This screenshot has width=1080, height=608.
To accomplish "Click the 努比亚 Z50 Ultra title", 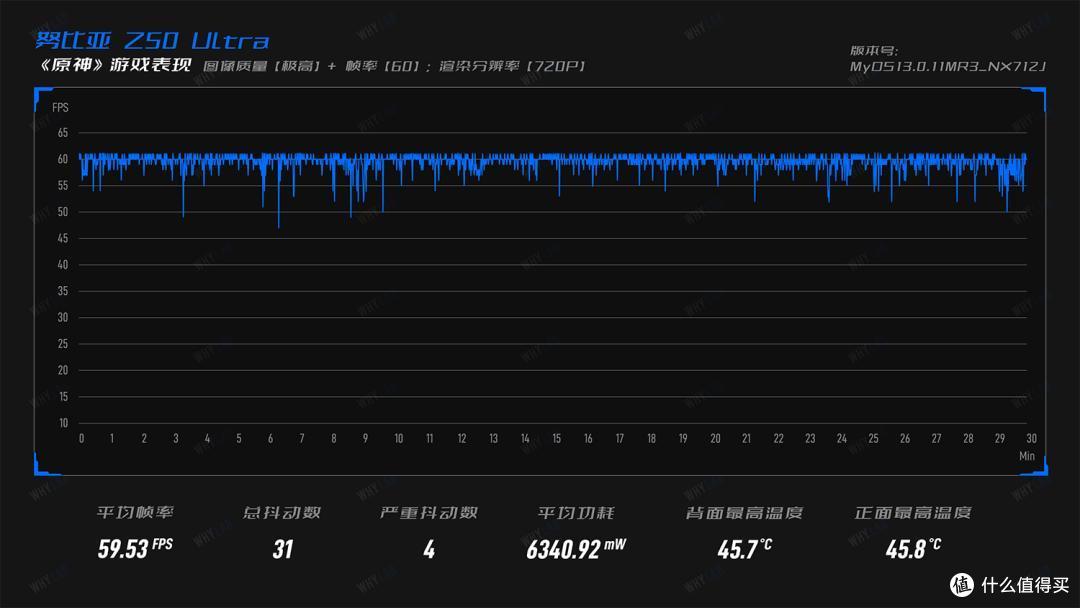I will click(152, 40).
